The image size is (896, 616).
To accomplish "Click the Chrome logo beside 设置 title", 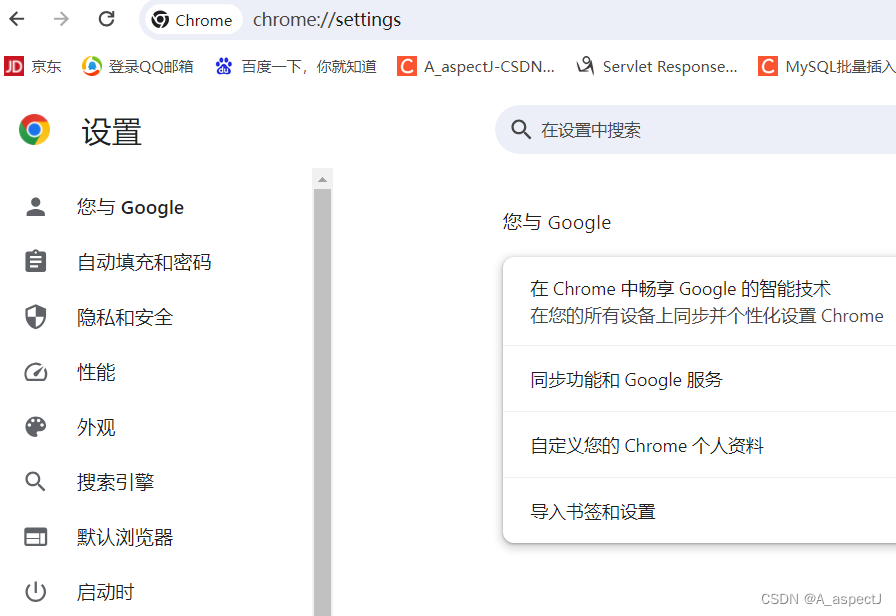I will click(34, 130).
